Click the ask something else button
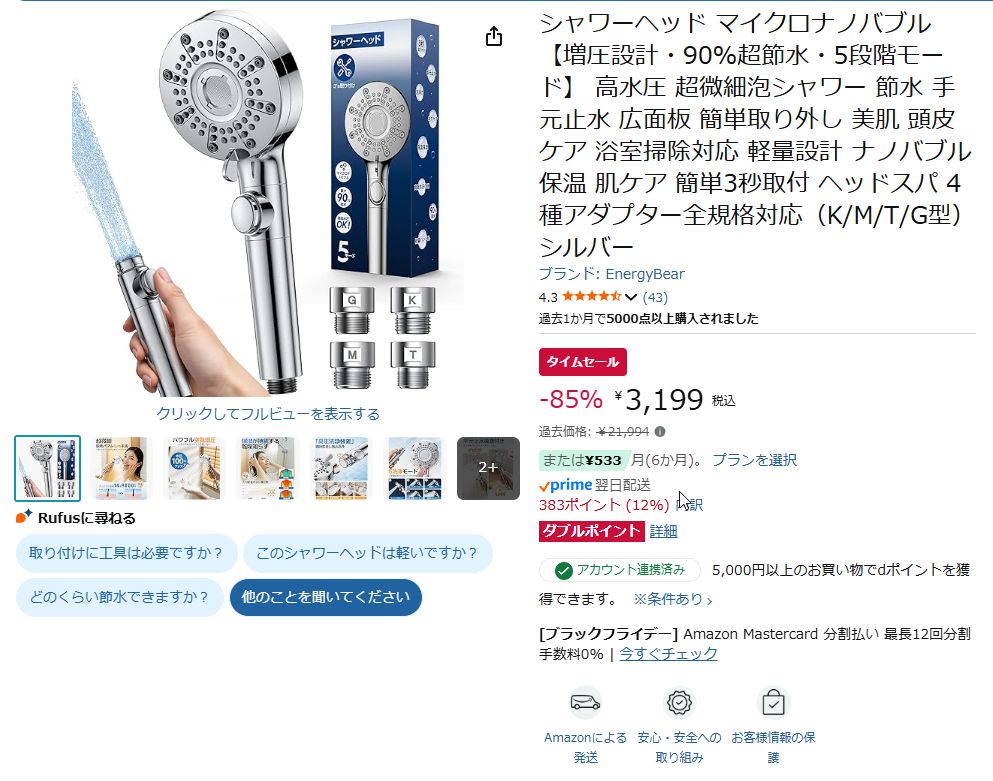The height and width of the screenshot is (781, 993). pos(326,597)
